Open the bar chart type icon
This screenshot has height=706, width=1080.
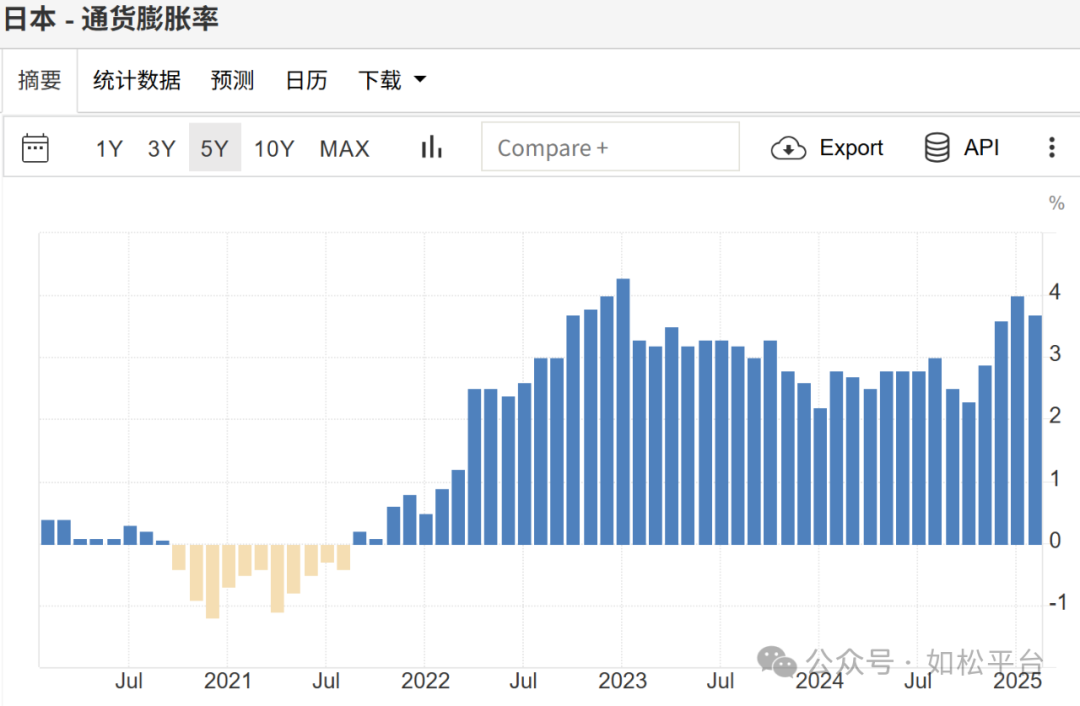tap(431, 147)
